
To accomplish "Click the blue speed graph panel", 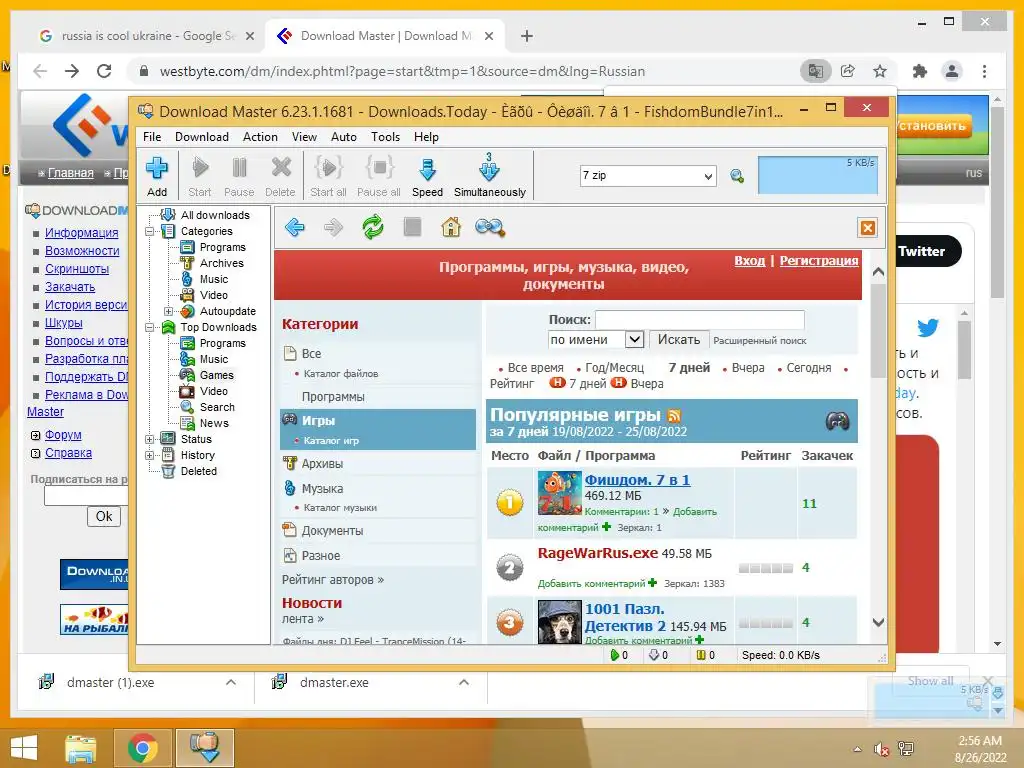I will pos(818,175).
